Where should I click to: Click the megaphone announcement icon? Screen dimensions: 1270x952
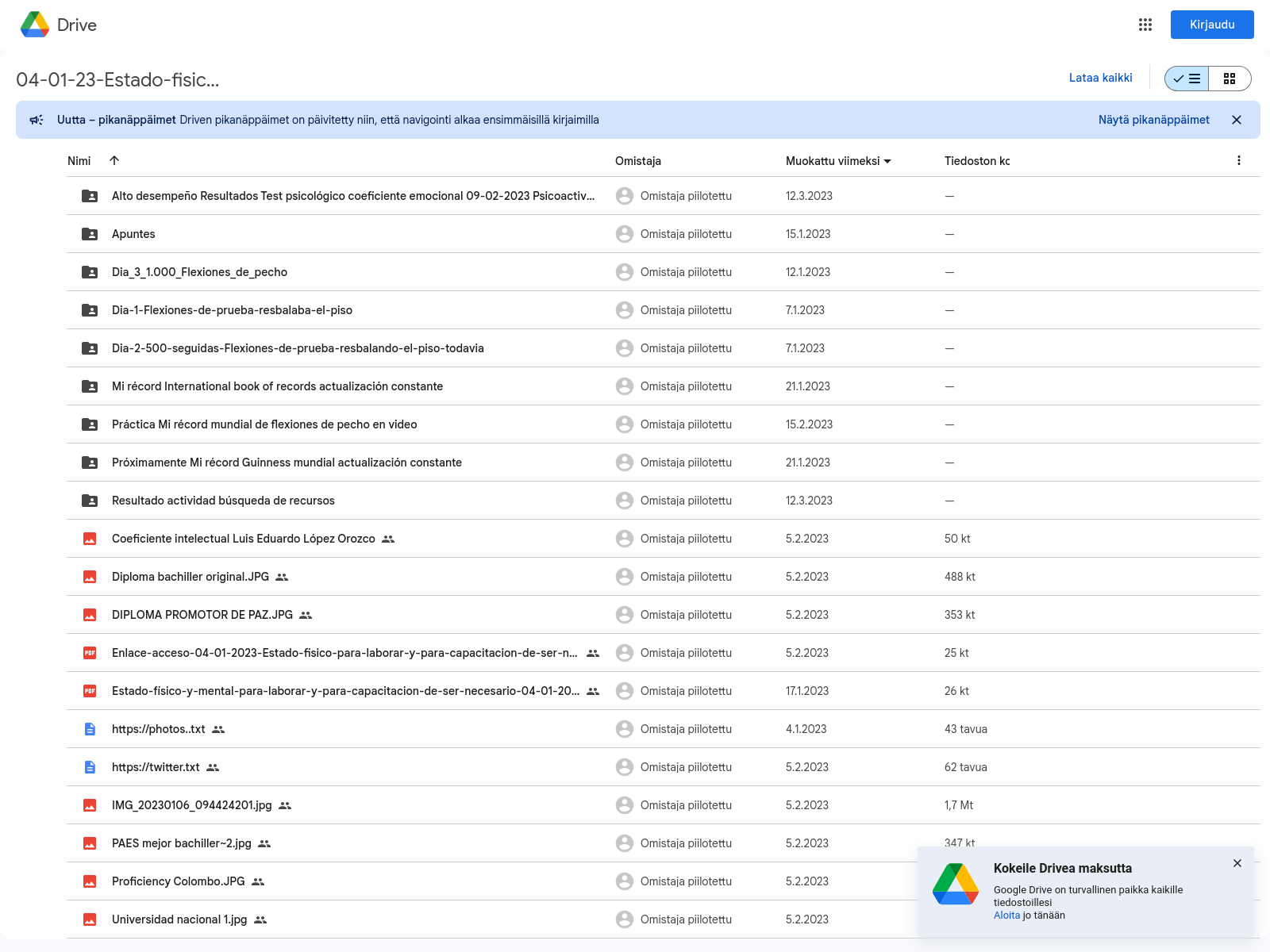click(x=37, y=120)
